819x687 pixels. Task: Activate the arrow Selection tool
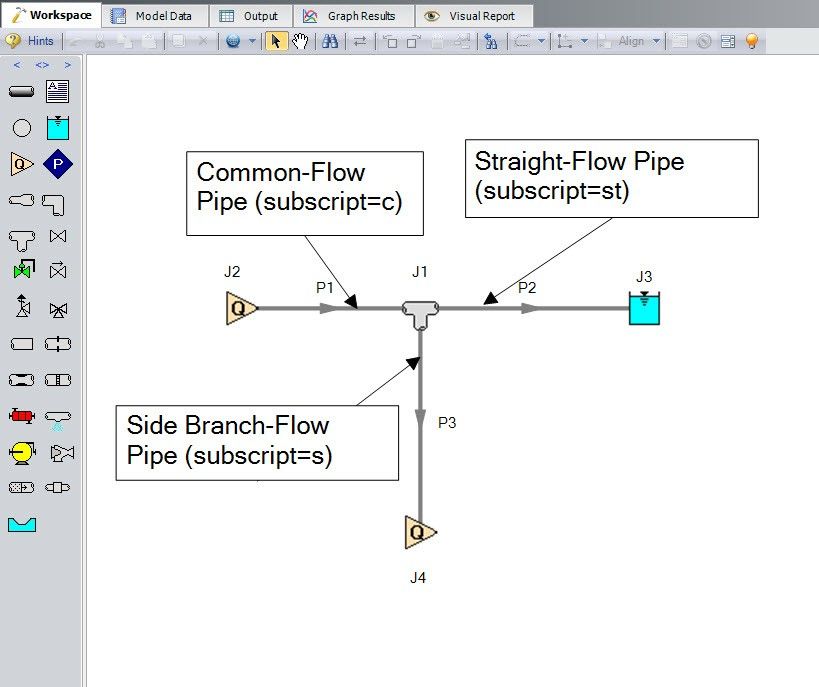pos(277,41)
